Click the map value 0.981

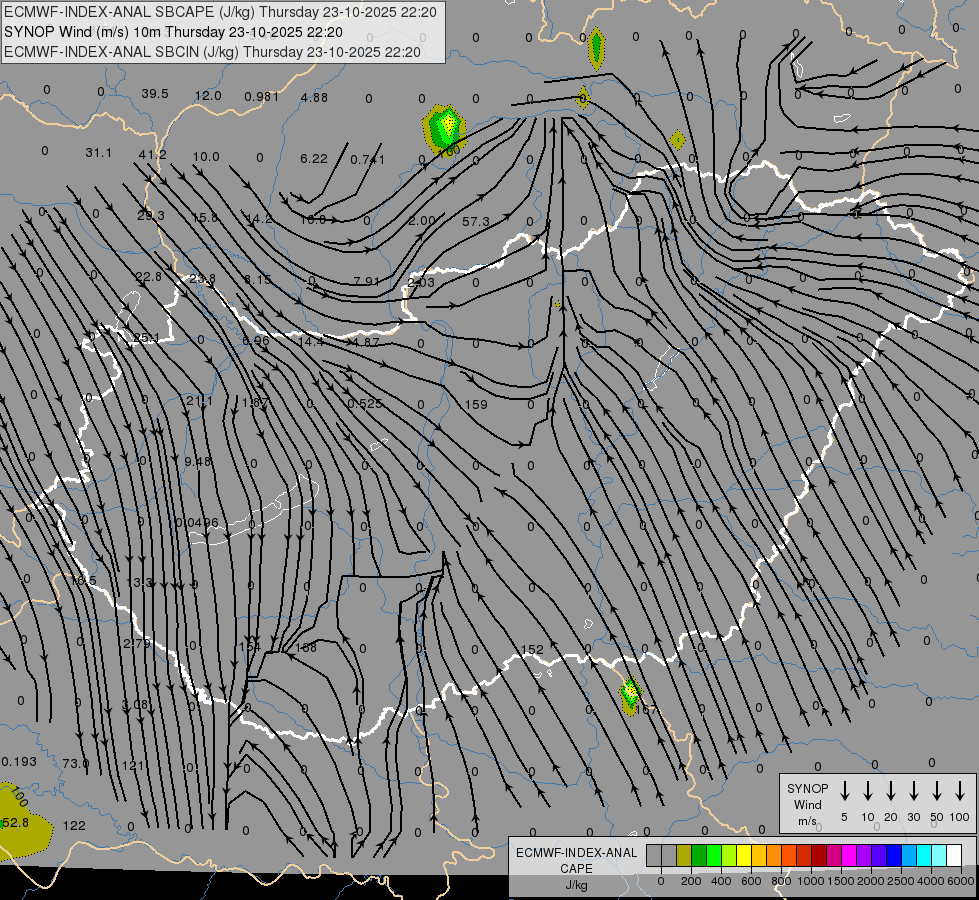pos(262,97)
